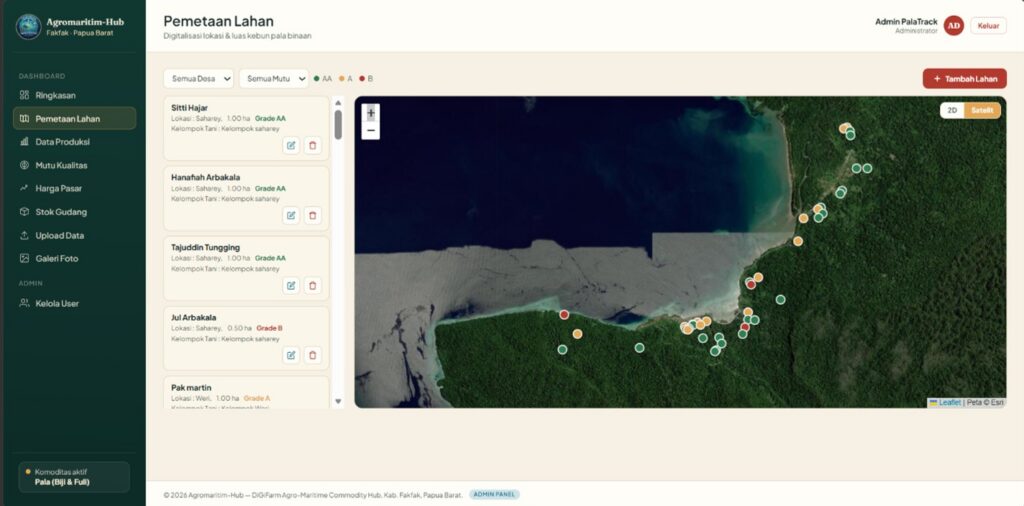1024x506 pixels.
Task: Open the Kelola User admin page
Action: (x=74, y=304)
